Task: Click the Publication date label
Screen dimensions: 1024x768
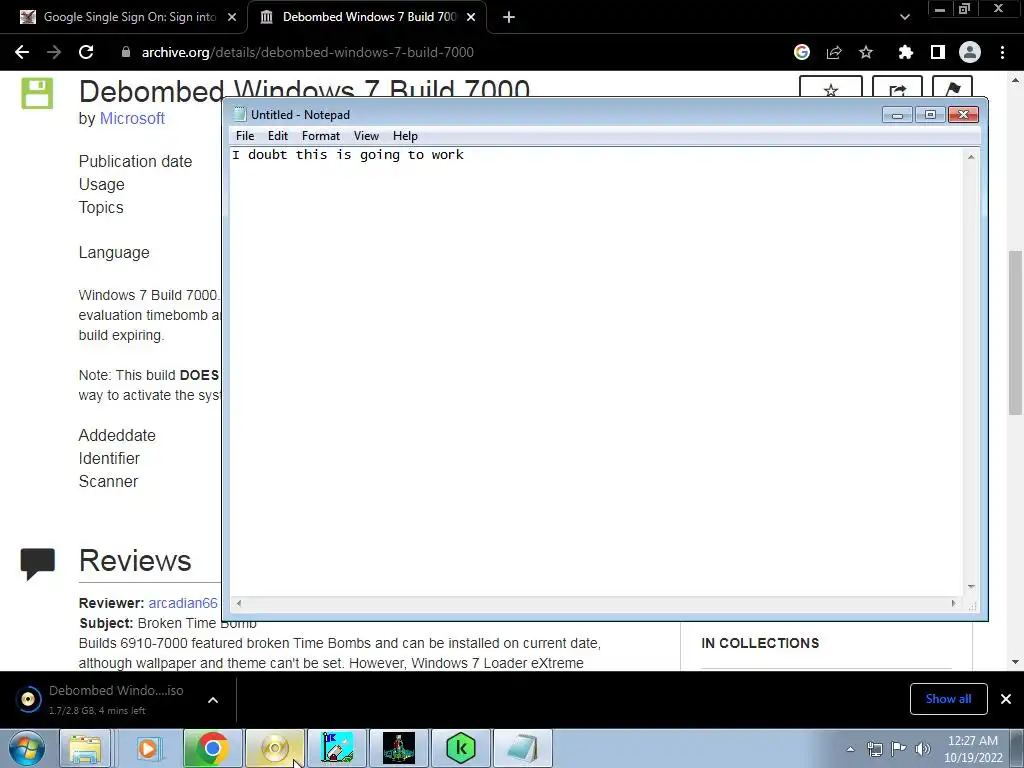Action: point(135,161)
